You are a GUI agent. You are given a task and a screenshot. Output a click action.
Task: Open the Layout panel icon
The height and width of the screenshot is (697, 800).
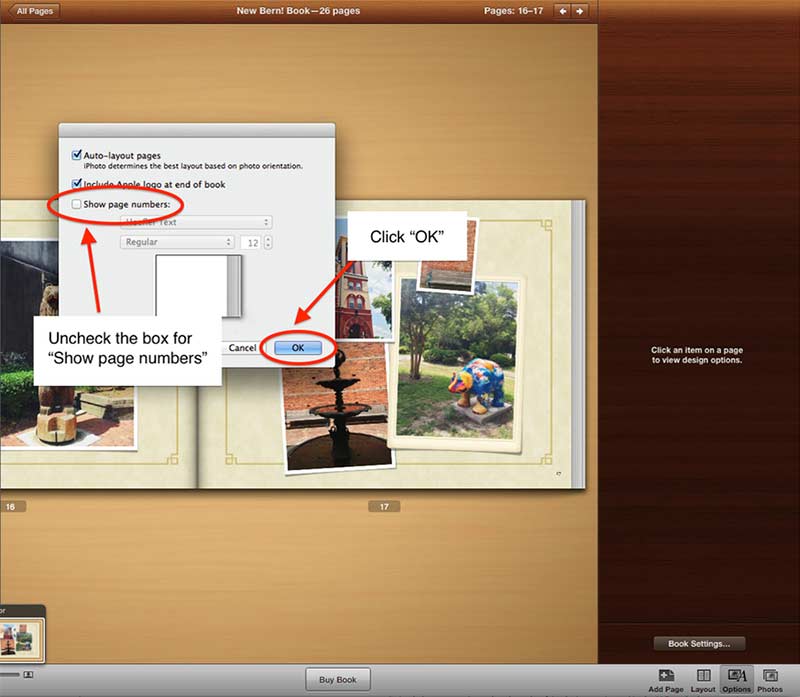[x=703, y=676]
